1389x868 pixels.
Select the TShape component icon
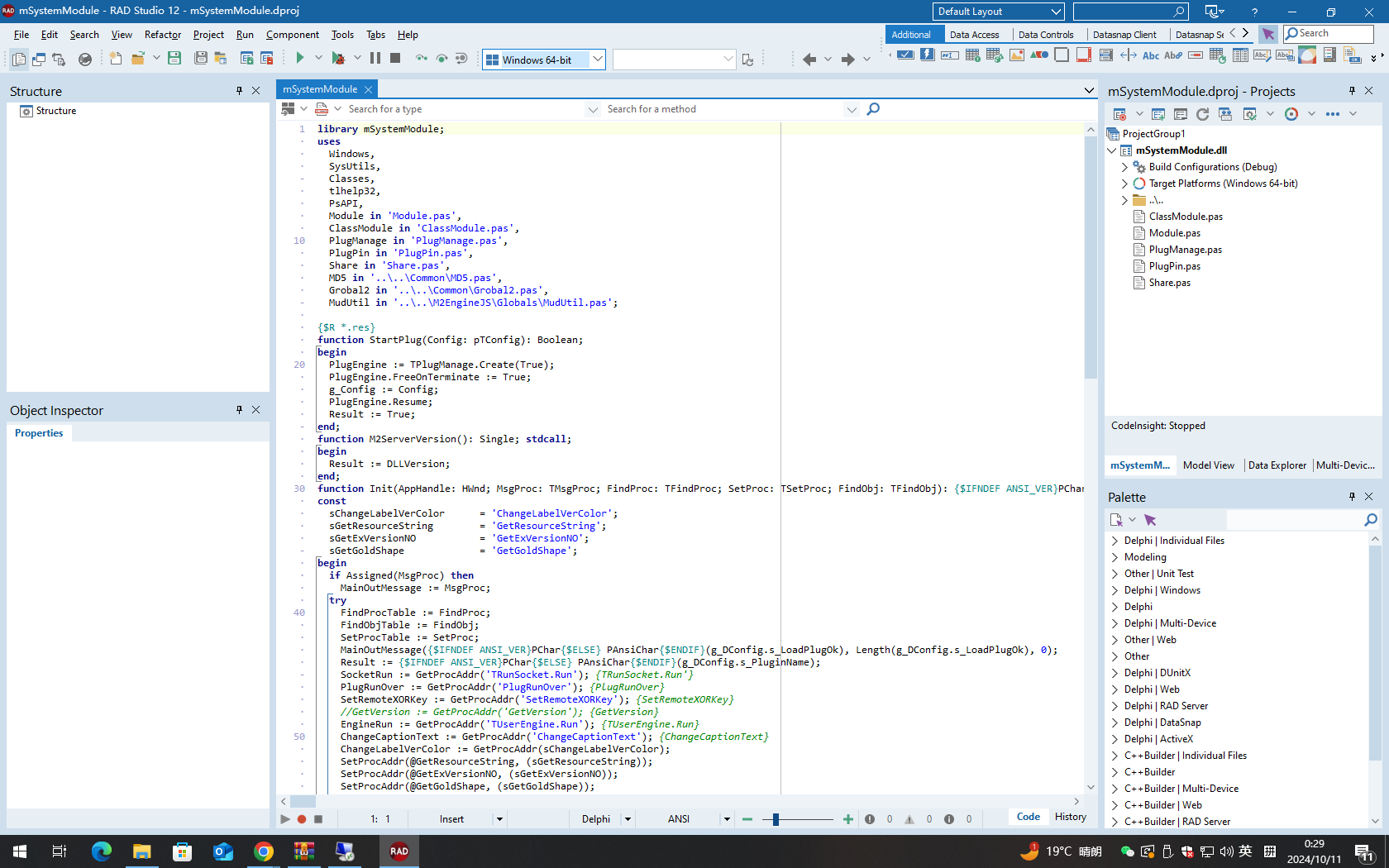pos(1039,55)
